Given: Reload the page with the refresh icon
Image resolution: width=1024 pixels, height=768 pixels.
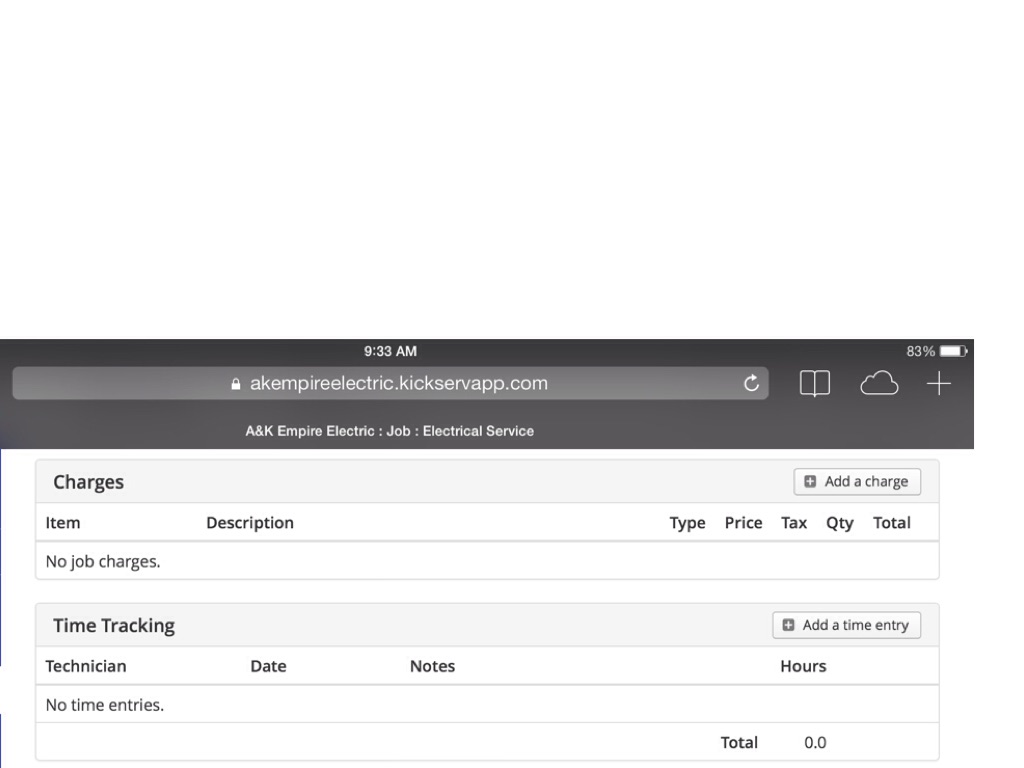Looking at the screenshot, I should tap(752, 384).
